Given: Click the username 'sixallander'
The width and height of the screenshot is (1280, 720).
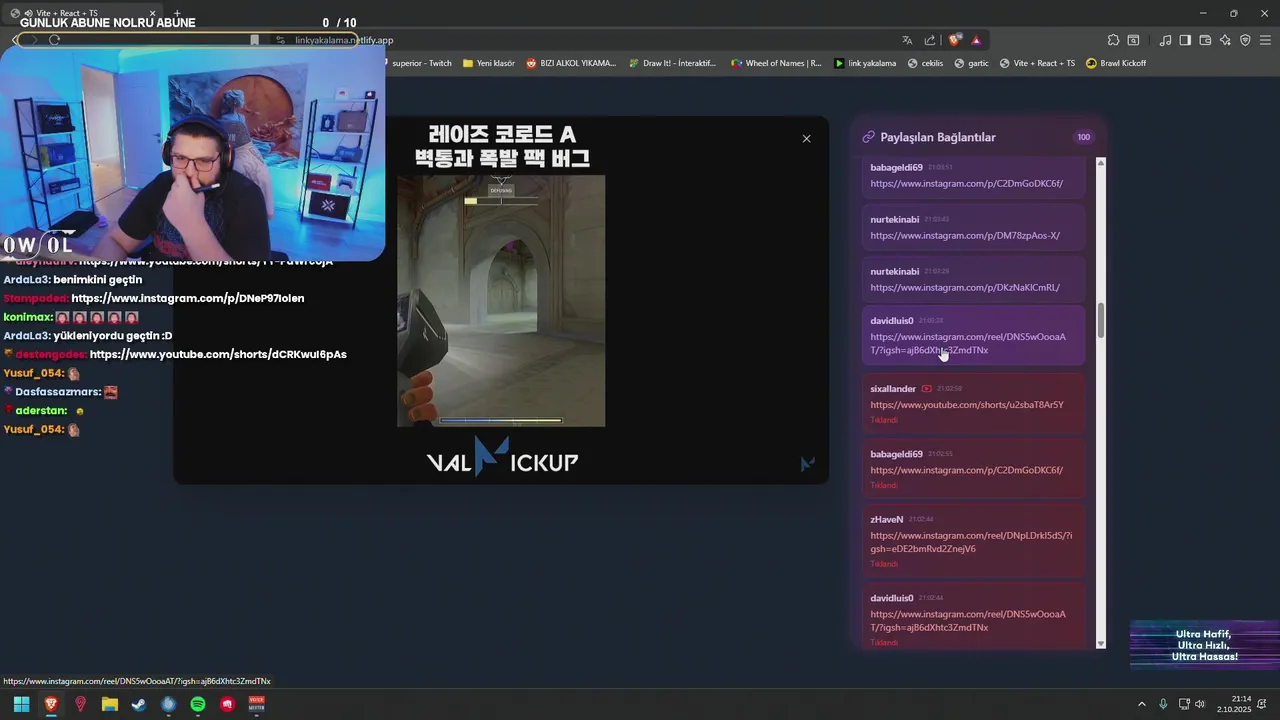Looking at the screenshot, I should pyautogui.click(x=893, y=388).
